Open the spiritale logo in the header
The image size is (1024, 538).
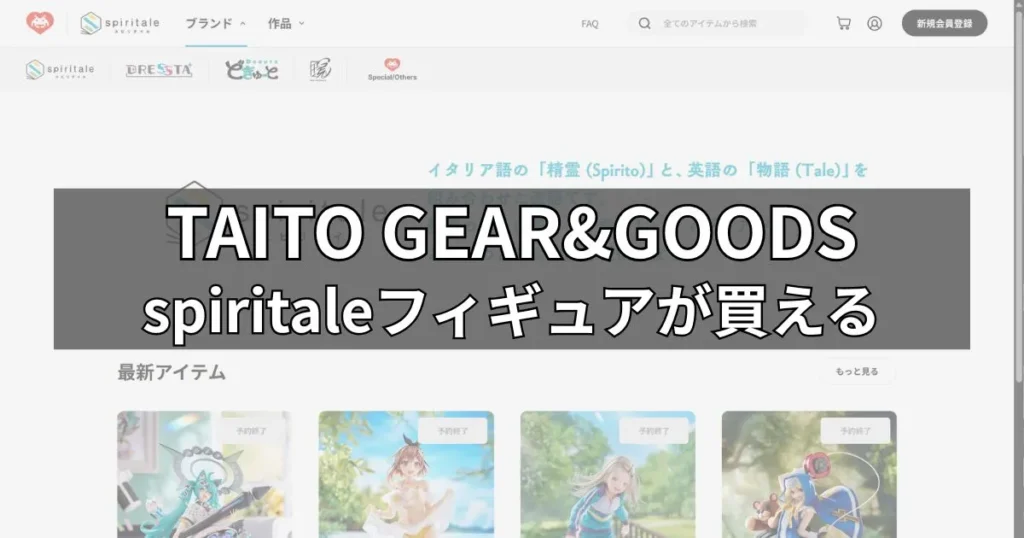120,24
